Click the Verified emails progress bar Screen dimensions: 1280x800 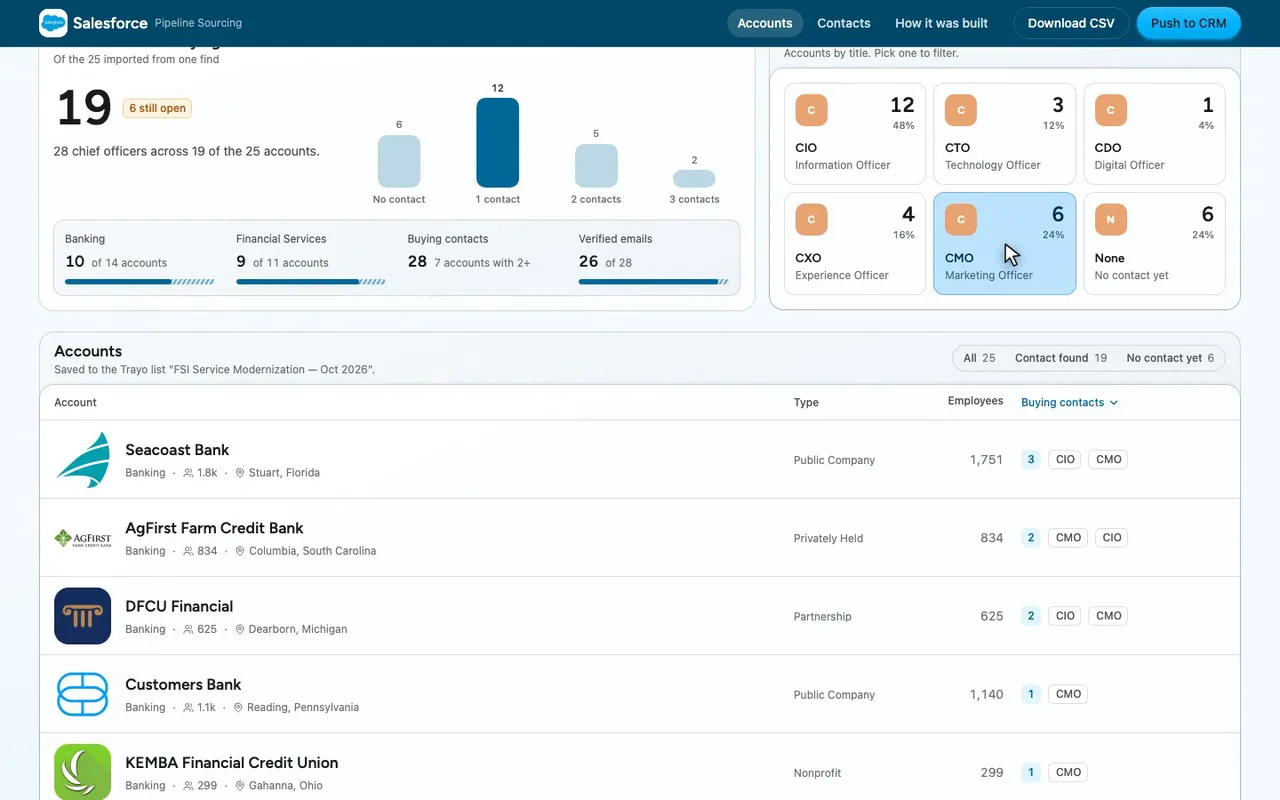653,282
